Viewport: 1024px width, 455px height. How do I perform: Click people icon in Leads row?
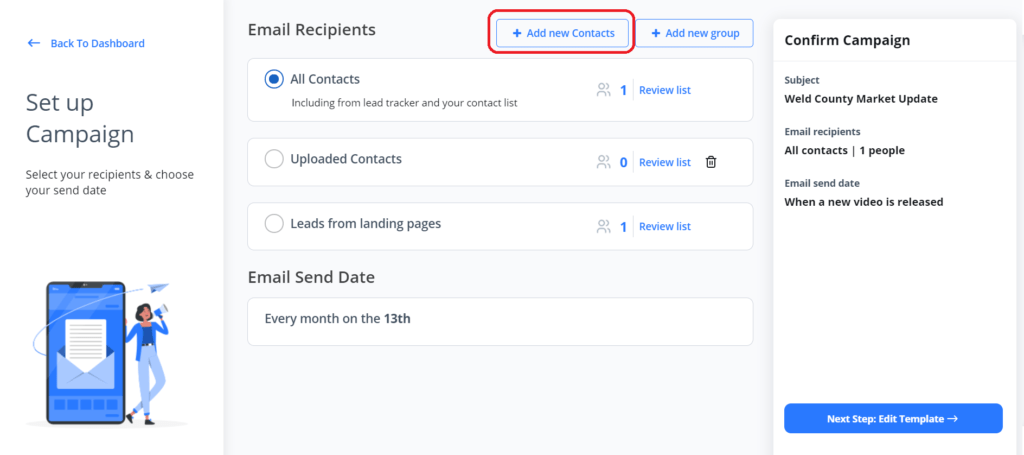point(603,226)
